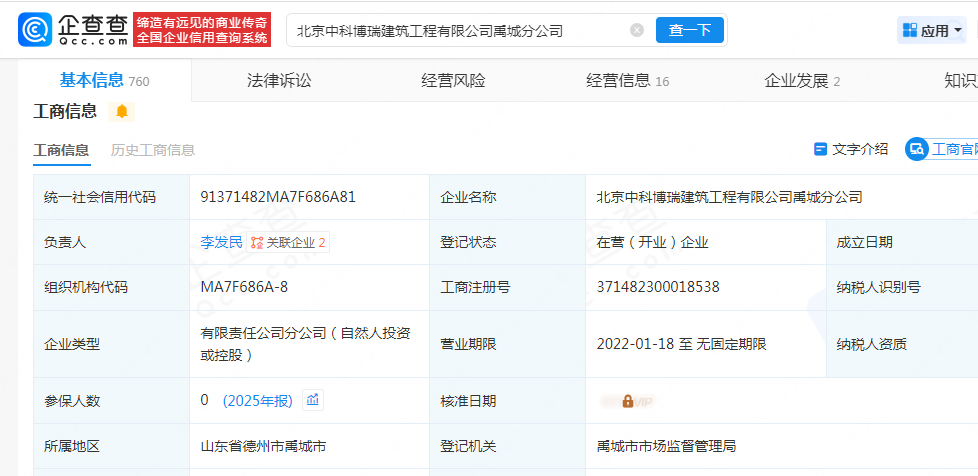Image resolution: width=978 pixels, height=476 pixels.
Task: Click into the company search input field
Action: 460,30
